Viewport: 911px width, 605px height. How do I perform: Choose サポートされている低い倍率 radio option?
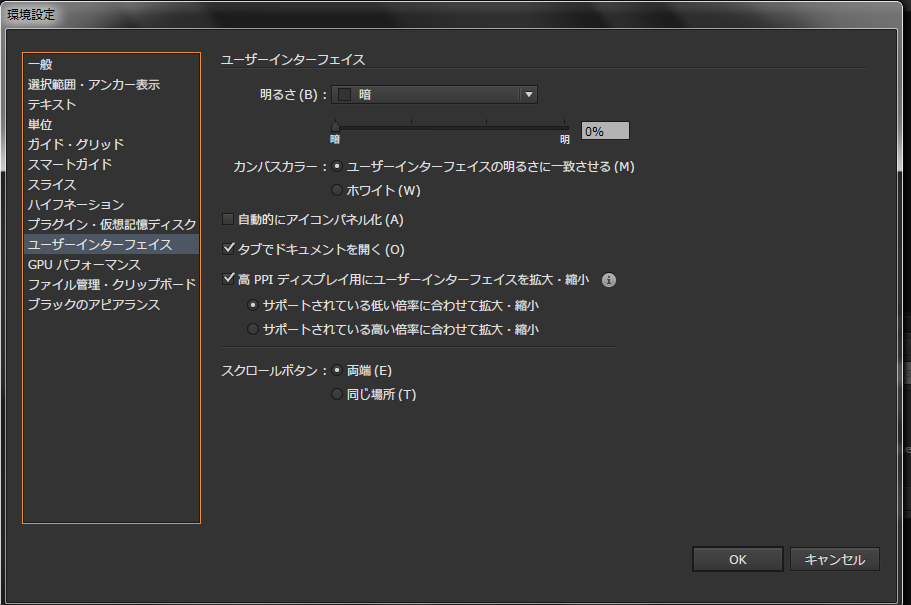point(253,305)
